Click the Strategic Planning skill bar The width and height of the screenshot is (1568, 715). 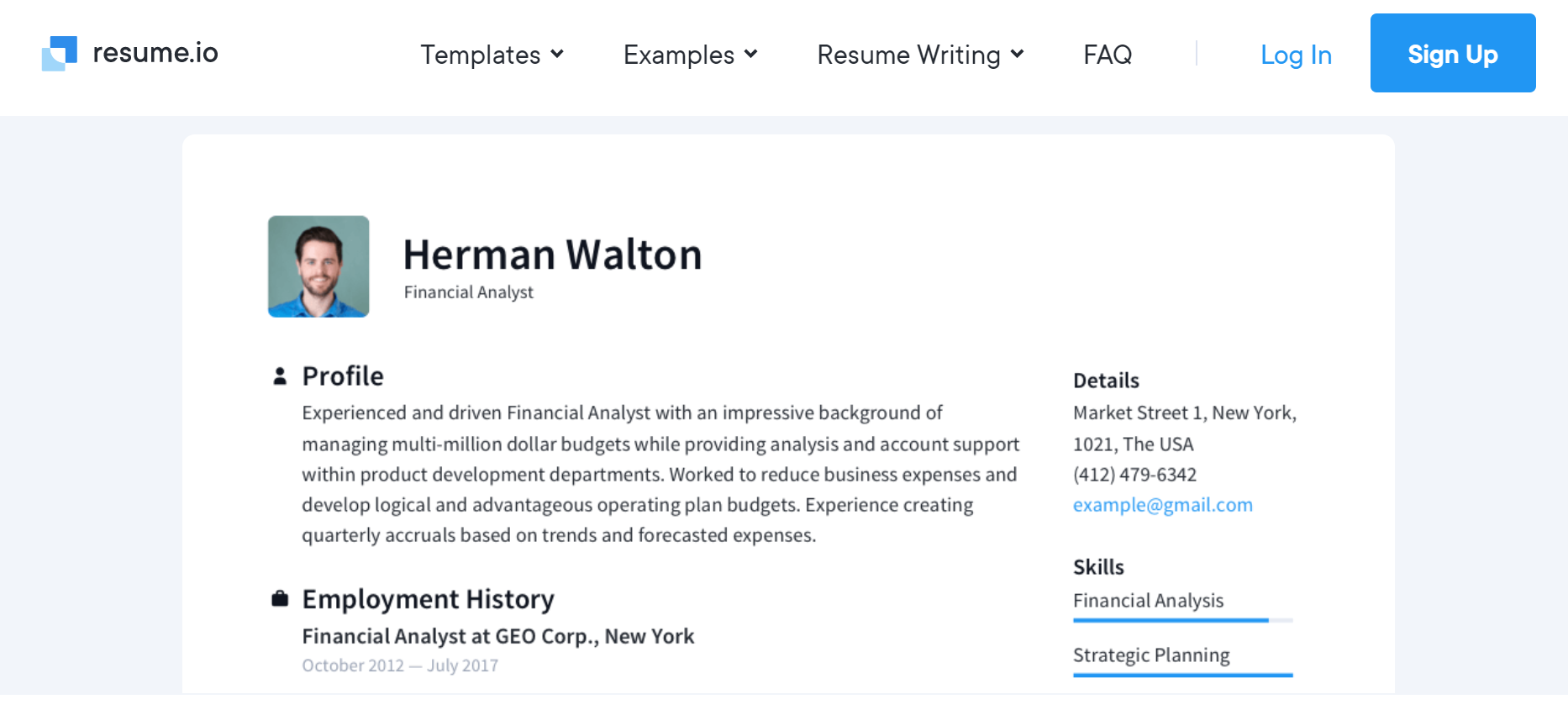(1183, 675)
